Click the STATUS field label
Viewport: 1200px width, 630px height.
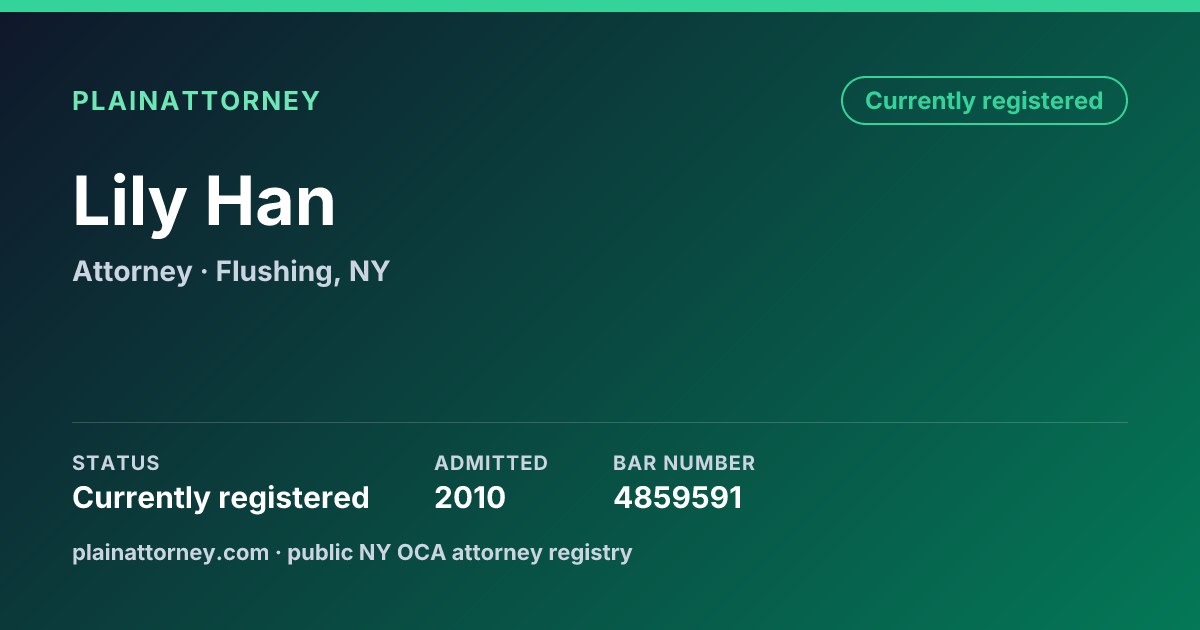pos(116,463)
